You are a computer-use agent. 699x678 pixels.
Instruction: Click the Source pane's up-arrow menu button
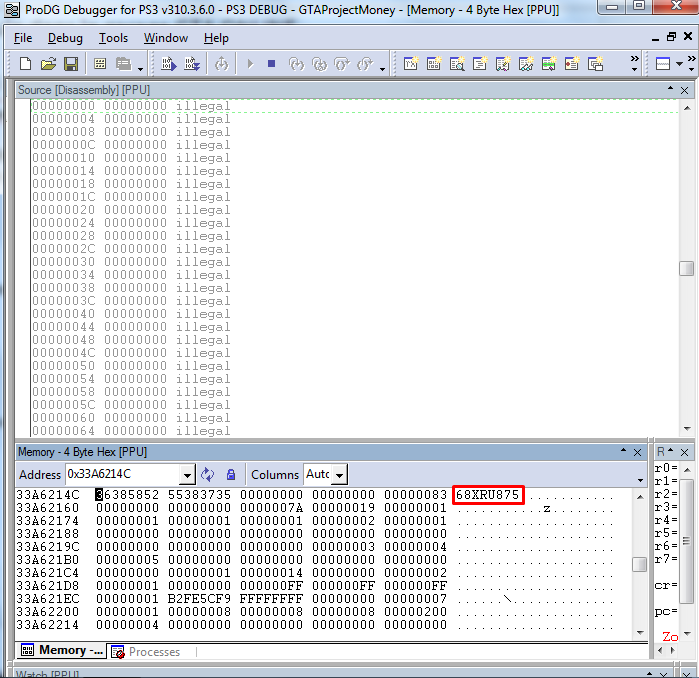pos(670,89)
